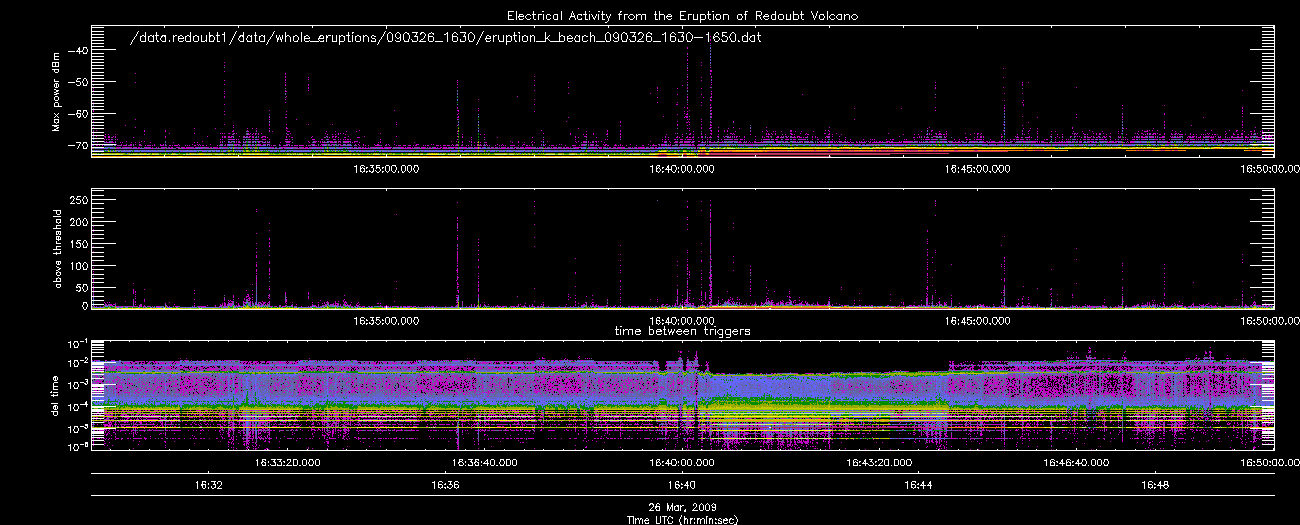Click the '16:33:20.000' time tick label
Image resolution: width=1300 pixels, height=525 pixels.
288,463
